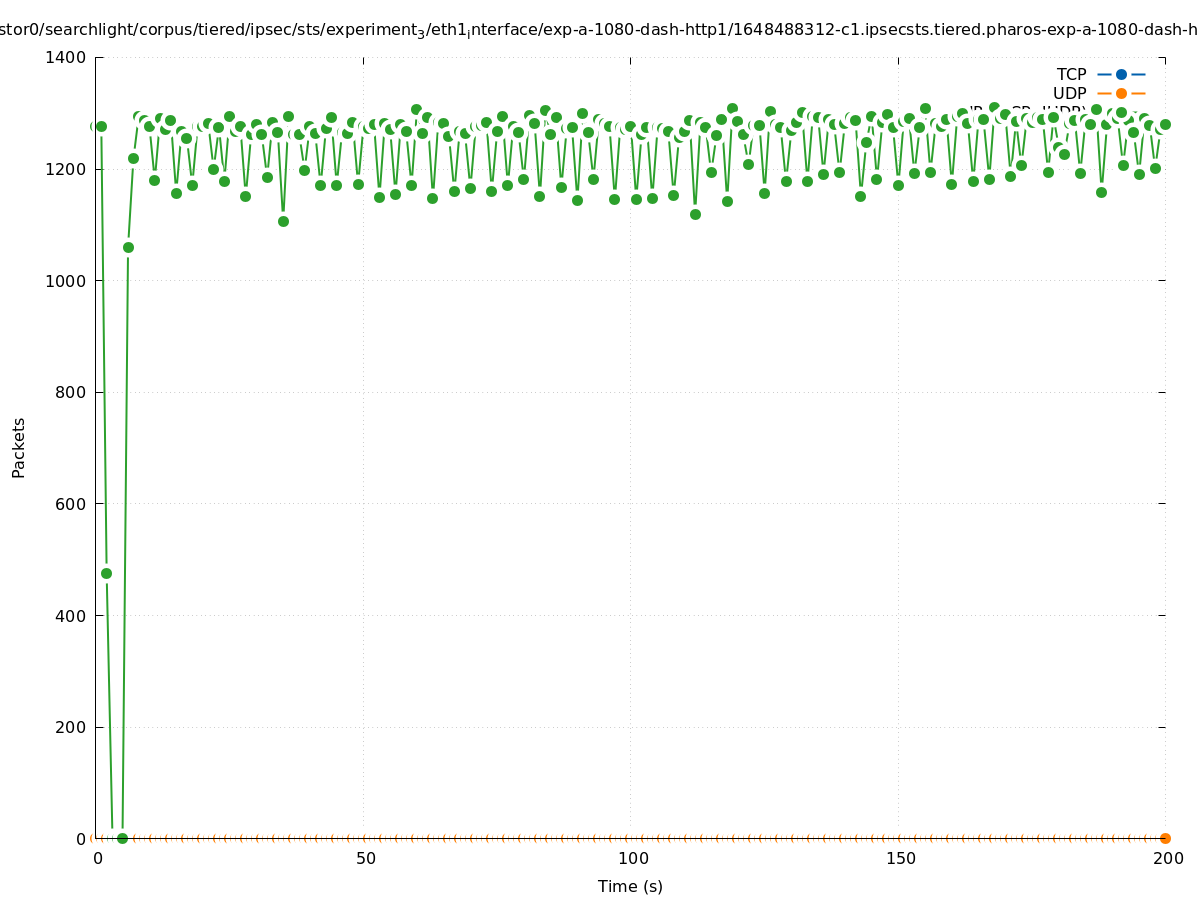Screen dimensions: 1197x900
Task: Click the last green data point at 200 seconds
Action: tap(1165, 125)
